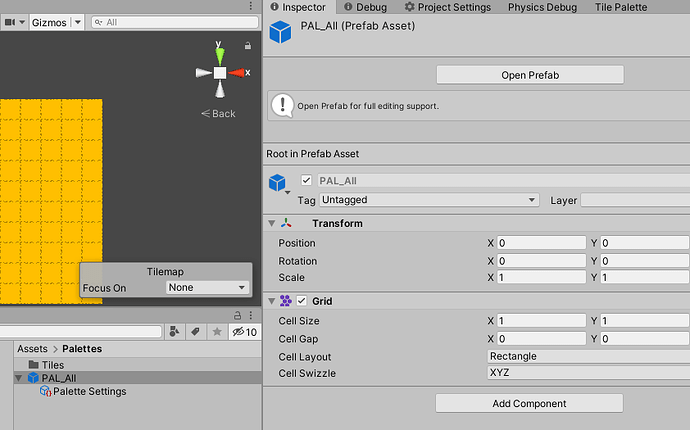Toggle the PAL_All active checkbox
The image size is (690, 430).
pos(306,181)
